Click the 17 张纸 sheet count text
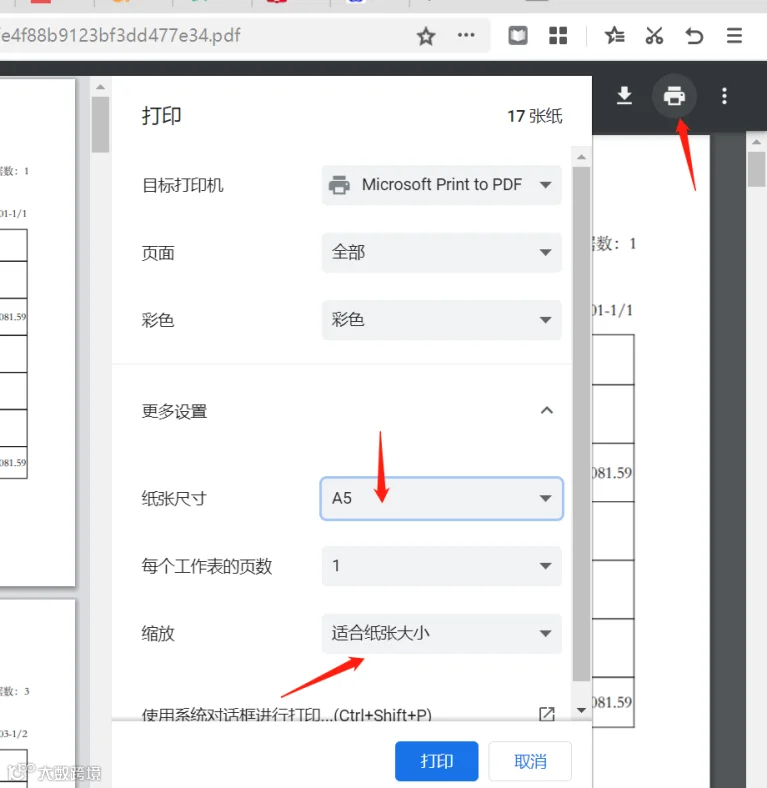 535,116
